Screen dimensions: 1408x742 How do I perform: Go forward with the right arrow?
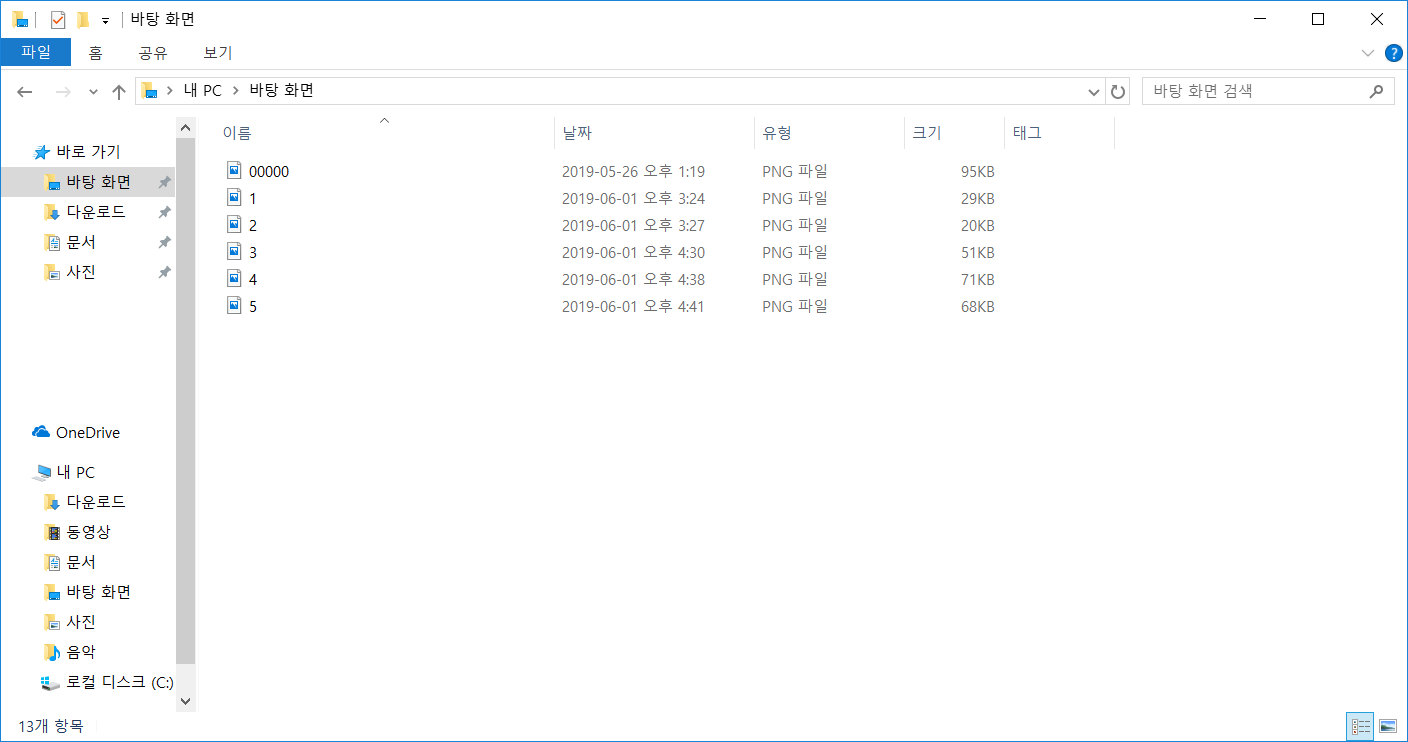pyautogui.click(x=62, y=92)
